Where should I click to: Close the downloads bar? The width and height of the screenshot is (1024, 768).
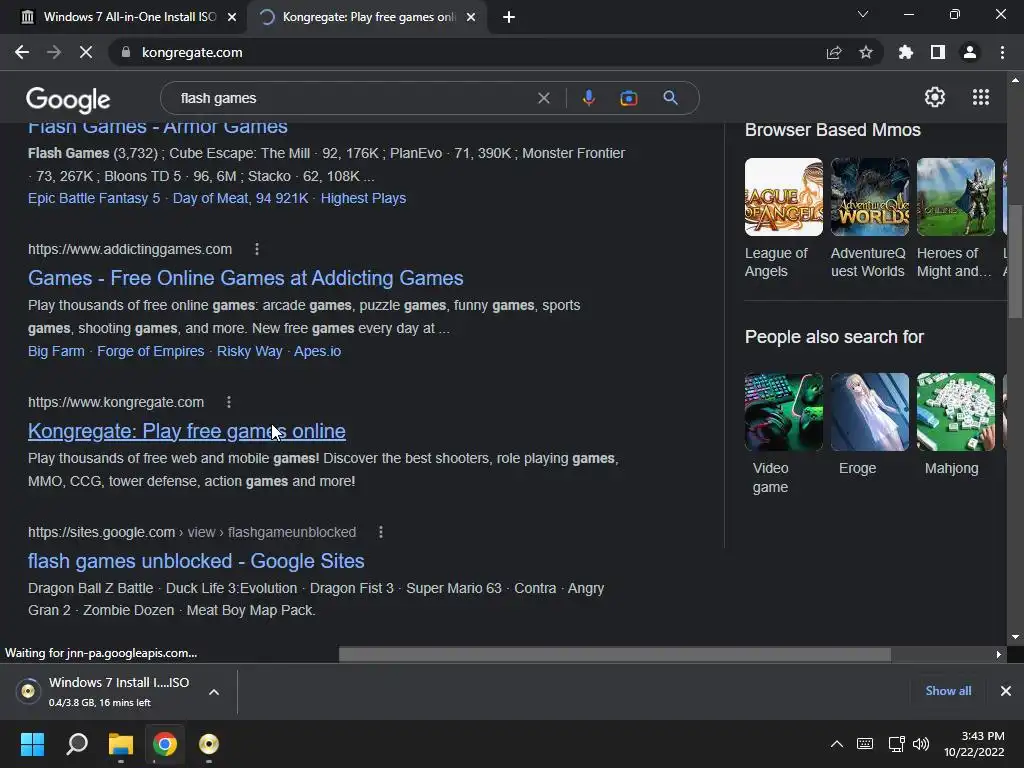point(1006,690)
